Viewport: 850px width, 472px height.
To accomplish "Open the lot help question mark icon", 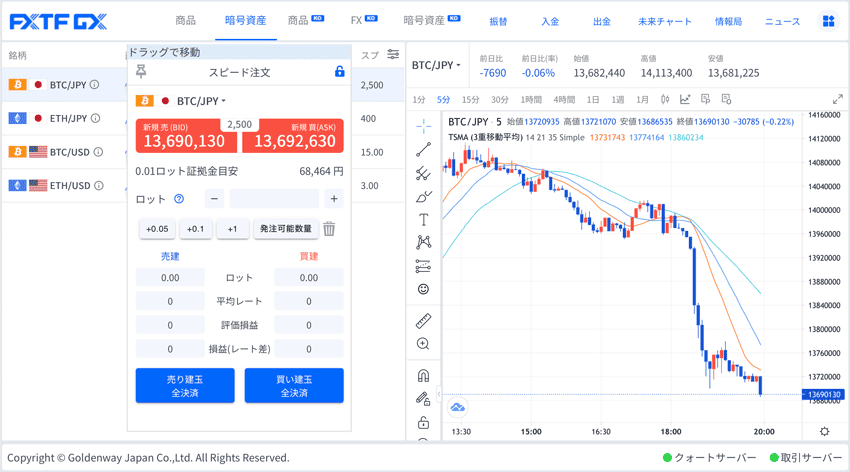I will pyautogui.click(x=179, y=199).
